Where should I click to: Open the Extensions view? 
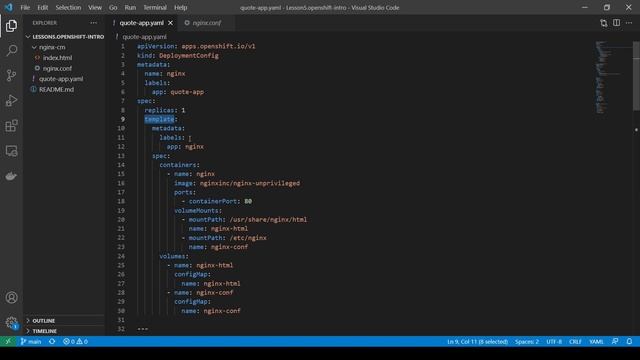click(11, 126)
